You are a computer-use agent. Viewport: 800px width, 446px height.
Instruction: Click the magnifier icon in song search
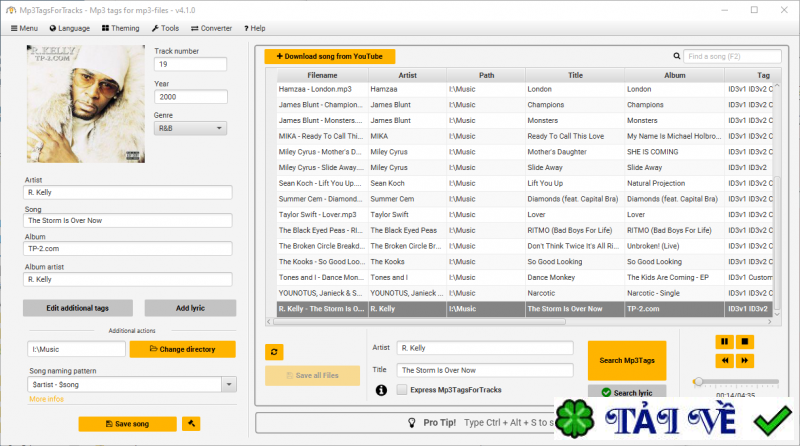pos(677,57)
